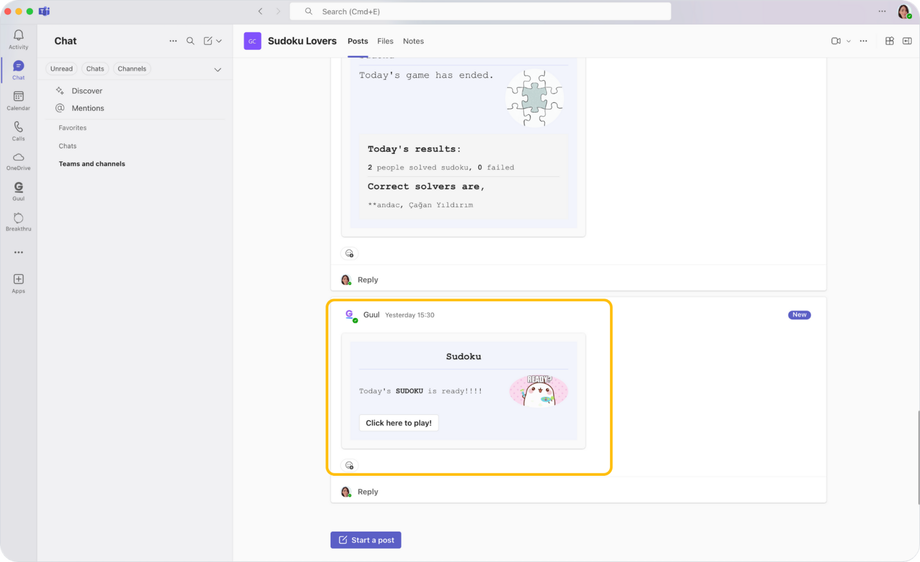The image size is (920, 562).
Task: Click in the Search (Cmd+E) field
Action: 480,11
